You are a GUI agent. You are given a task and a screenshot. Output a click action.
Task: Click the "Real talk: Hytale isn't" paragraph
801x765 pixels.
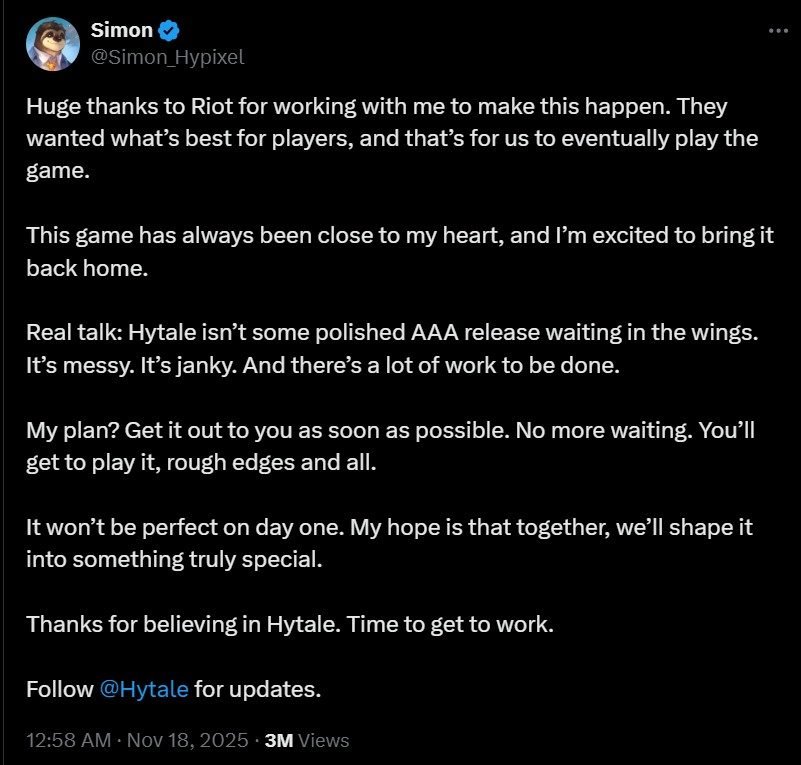[x=390, y=333]
